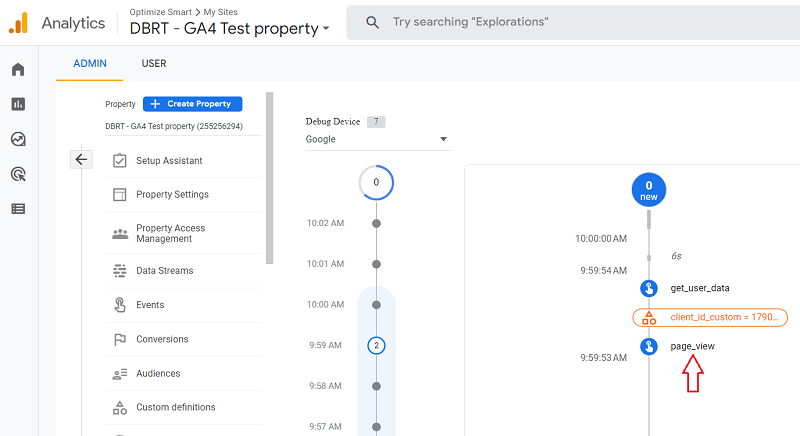Open the Home icon in left sidebar
800x436 pixels.
18,69
